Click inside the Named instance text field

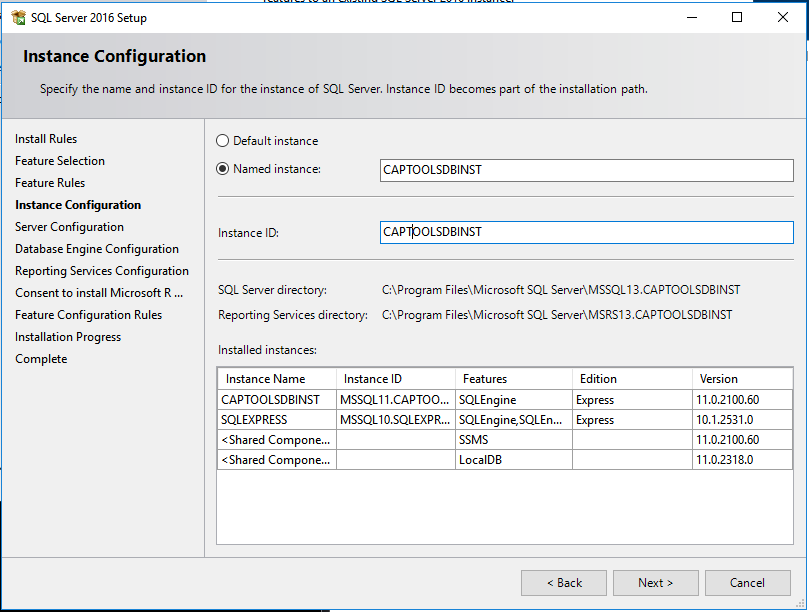585,170
